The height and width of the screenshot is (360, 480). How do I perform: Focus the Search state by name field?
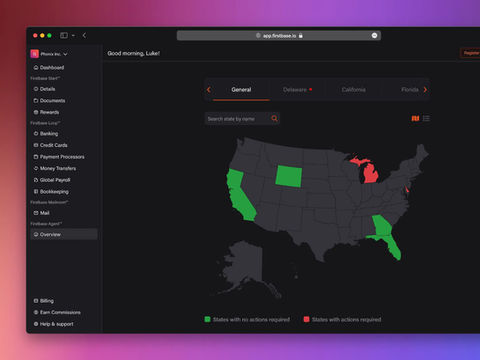(242, 119)
